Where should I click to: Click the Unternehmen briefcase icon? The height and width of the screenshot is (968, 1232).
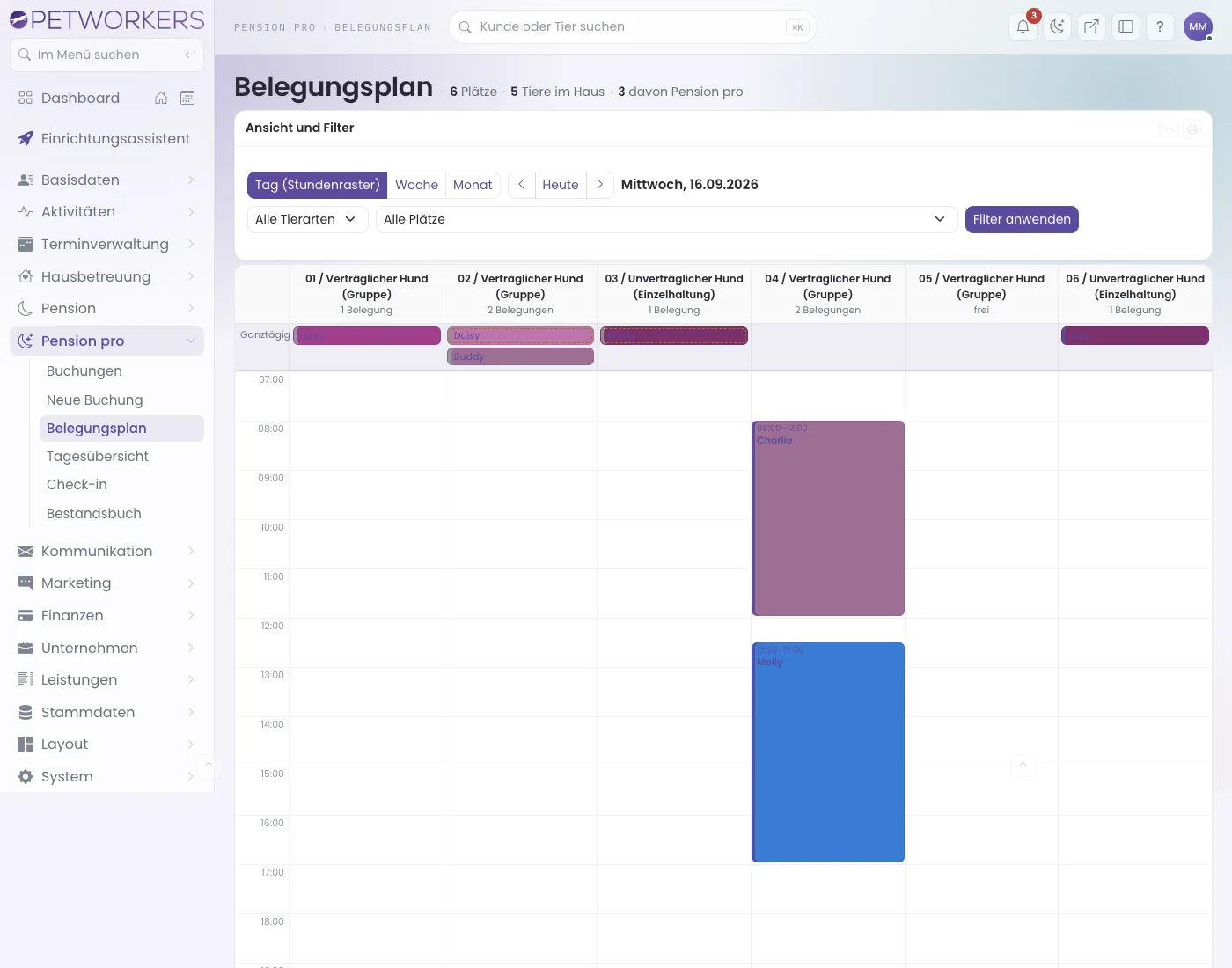26,648
